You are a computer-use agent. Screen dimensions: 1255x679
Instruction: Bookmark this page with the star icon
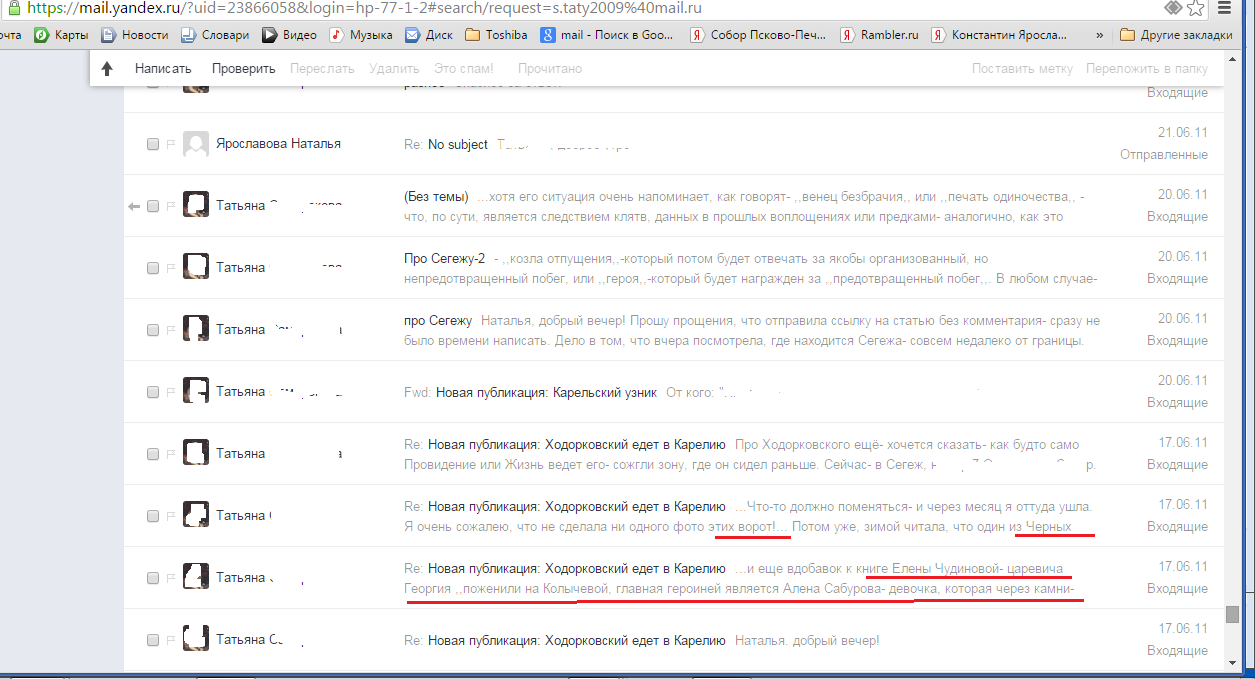click(1197, 8)
